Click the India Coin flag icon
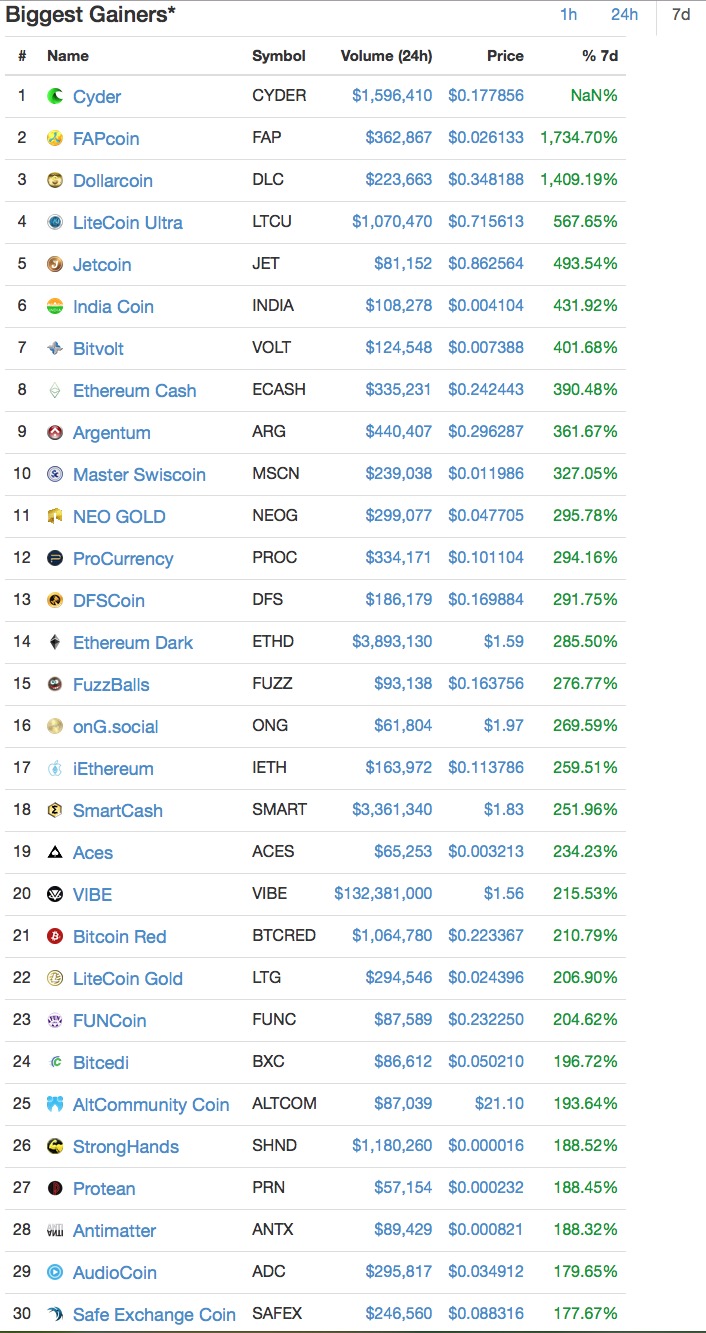 coord(55,307)
